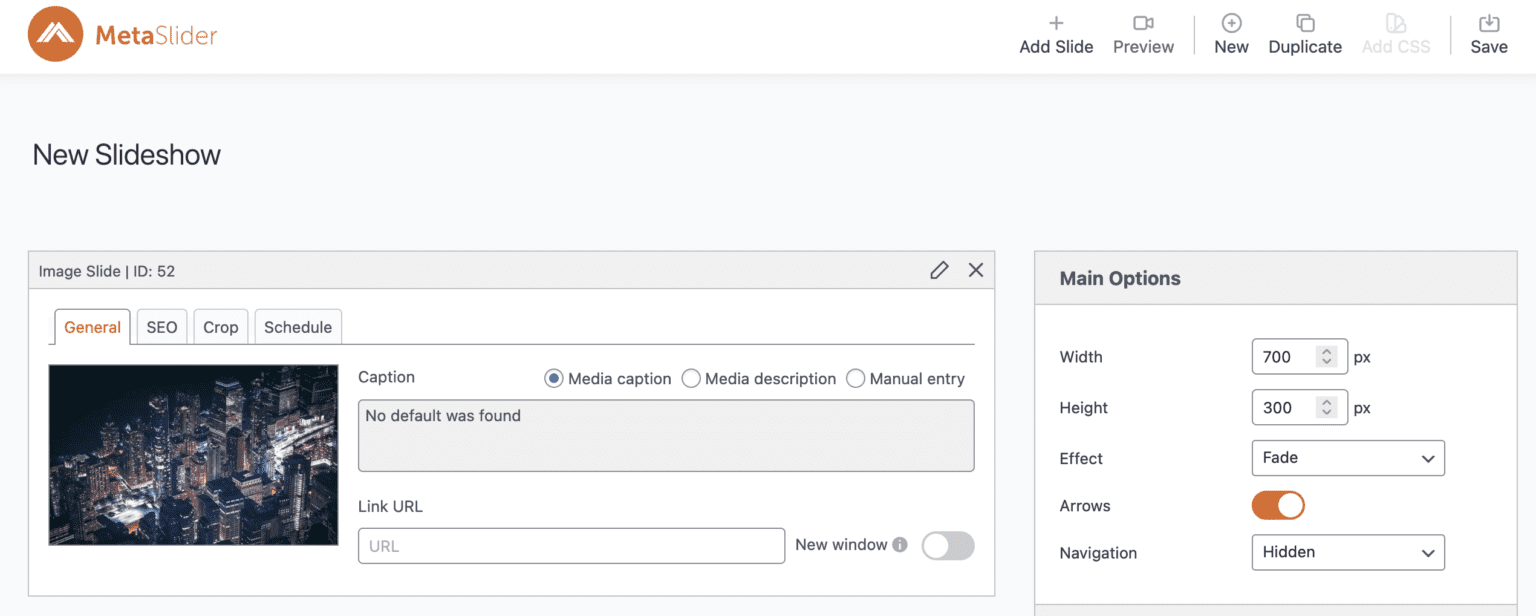
Task: Select the Media description caption option
Action: (x=691, y=378)
